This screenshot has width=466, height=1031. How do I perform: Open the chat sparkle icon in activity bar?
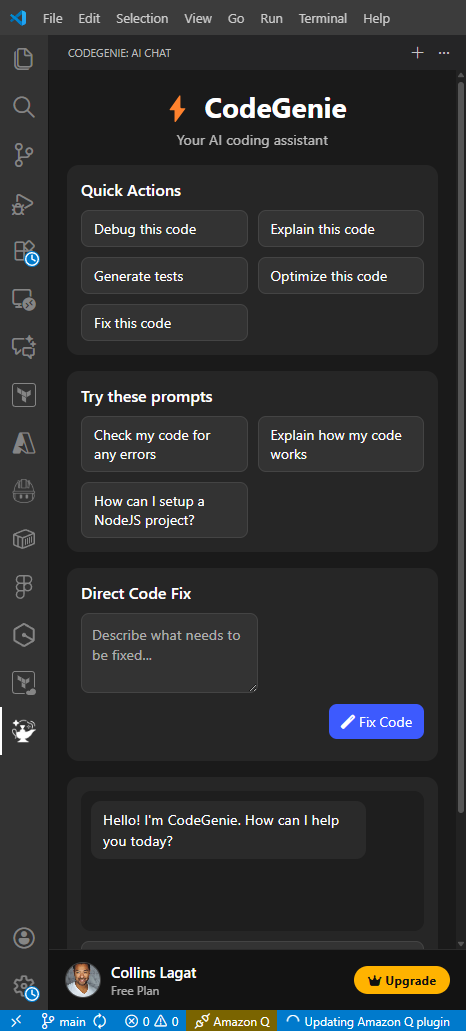[x=24, y=347]
